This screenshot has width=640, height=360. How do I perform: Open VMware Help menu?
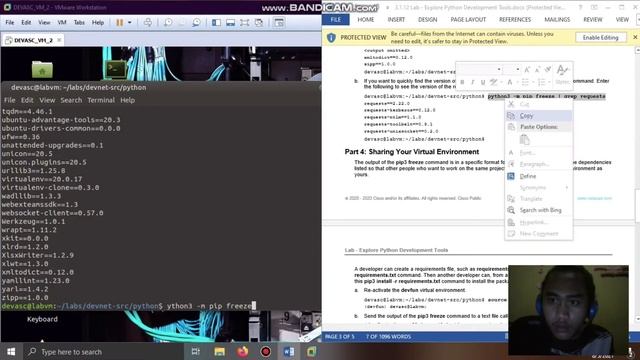[98, 22]
